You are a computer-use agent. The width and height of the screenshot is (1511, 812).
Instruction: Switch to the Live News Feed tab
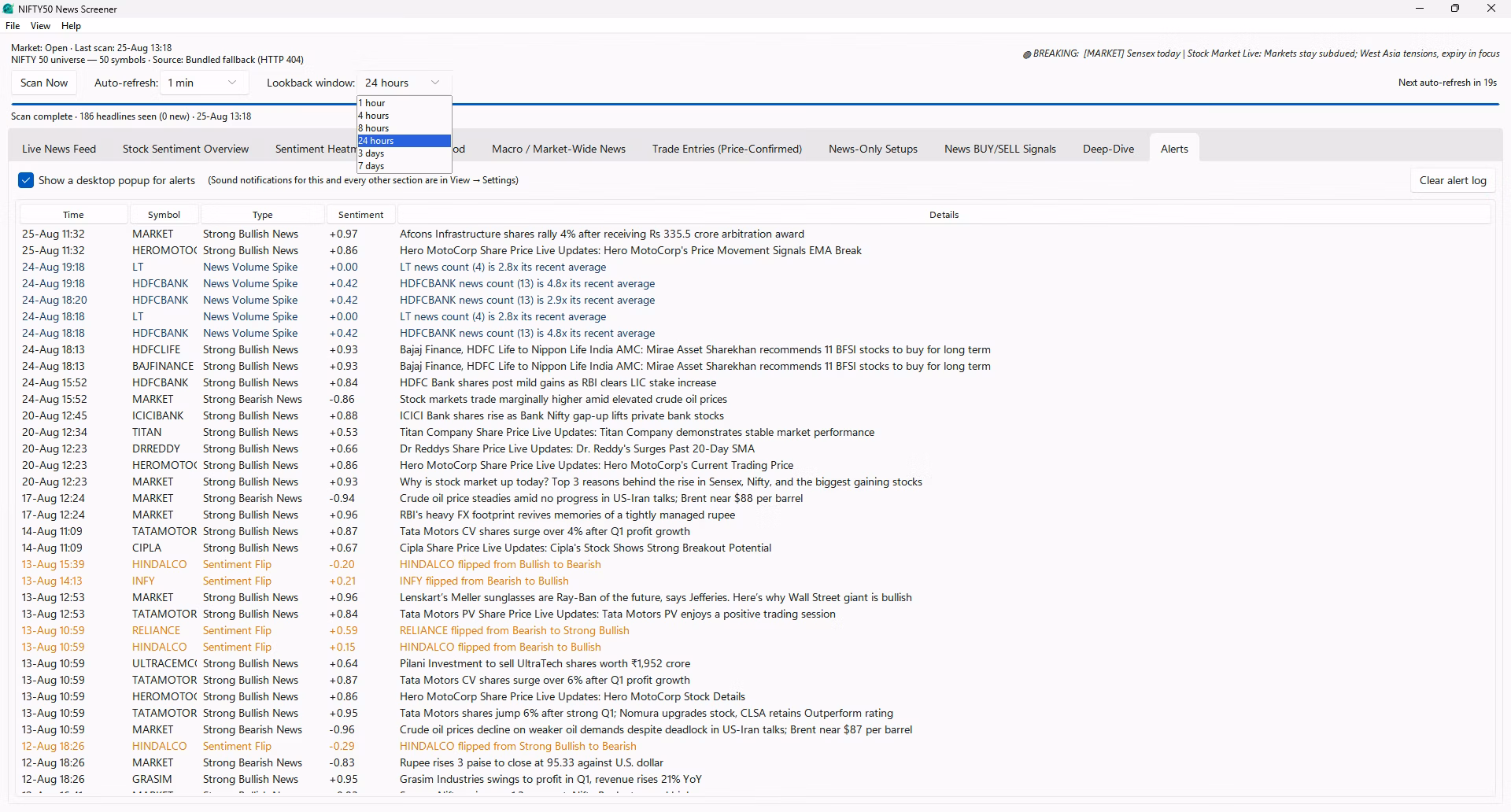(x=59, y=149)
